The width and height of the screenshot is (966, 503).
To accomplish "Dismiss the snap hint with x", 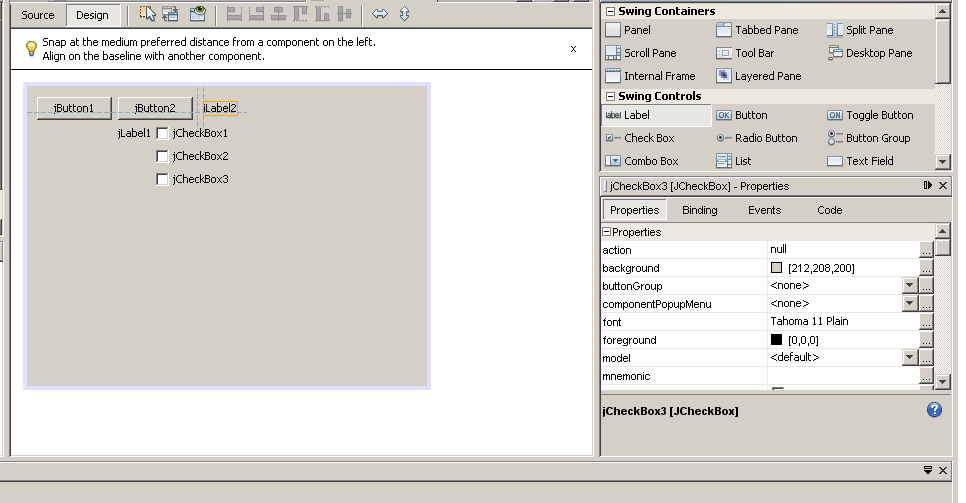I will pos(573,48).
